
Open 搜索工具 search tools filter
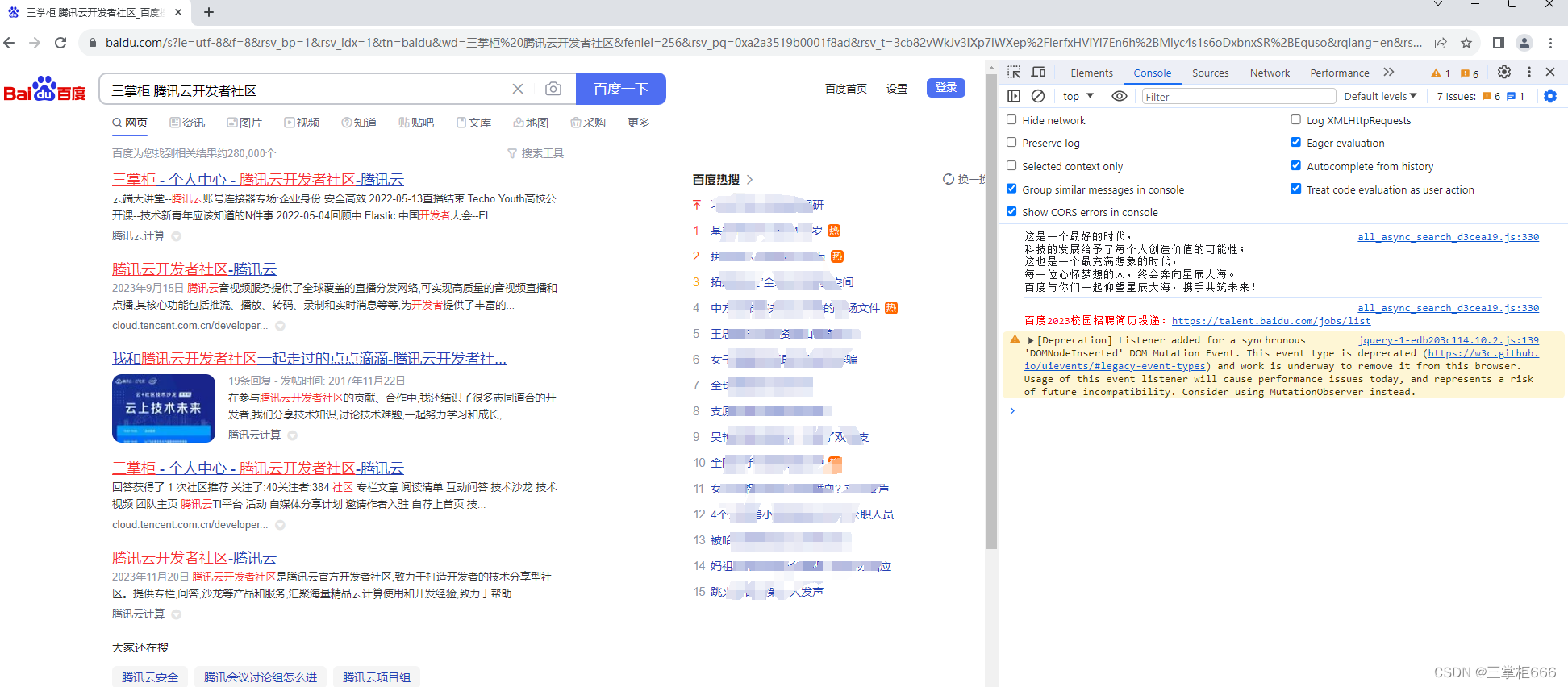(536, 153)
